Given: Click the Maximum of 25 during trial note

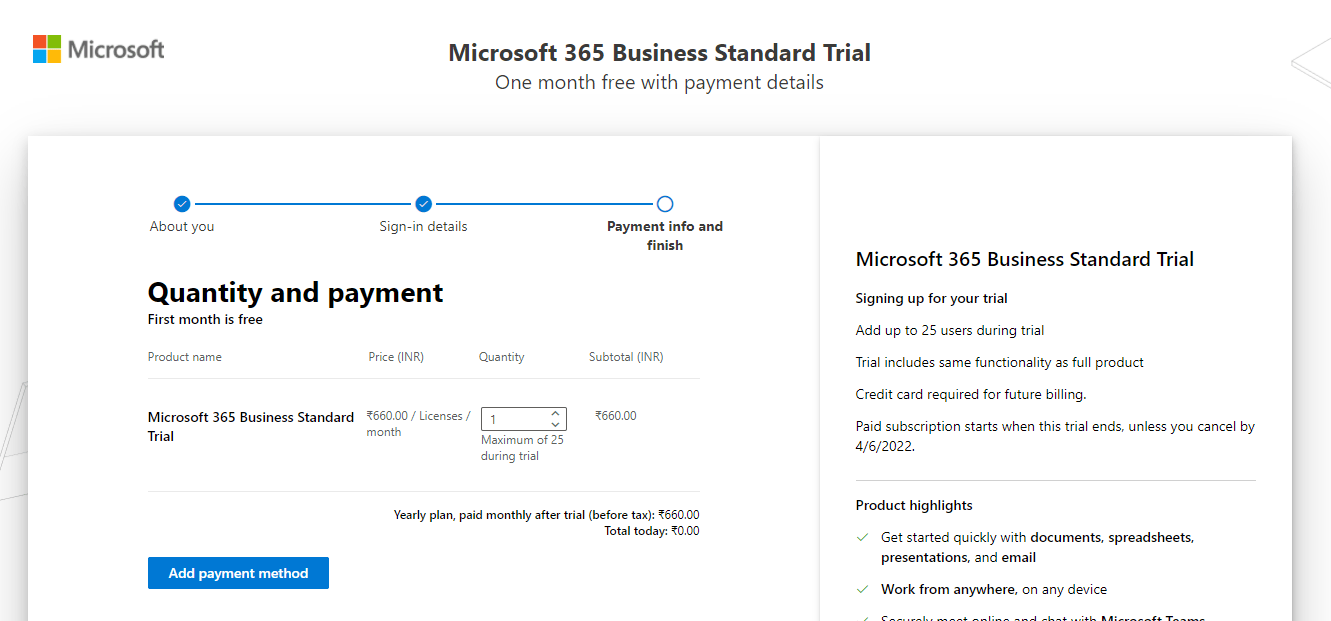Looking at the screenshot, I should click(522, 448).
